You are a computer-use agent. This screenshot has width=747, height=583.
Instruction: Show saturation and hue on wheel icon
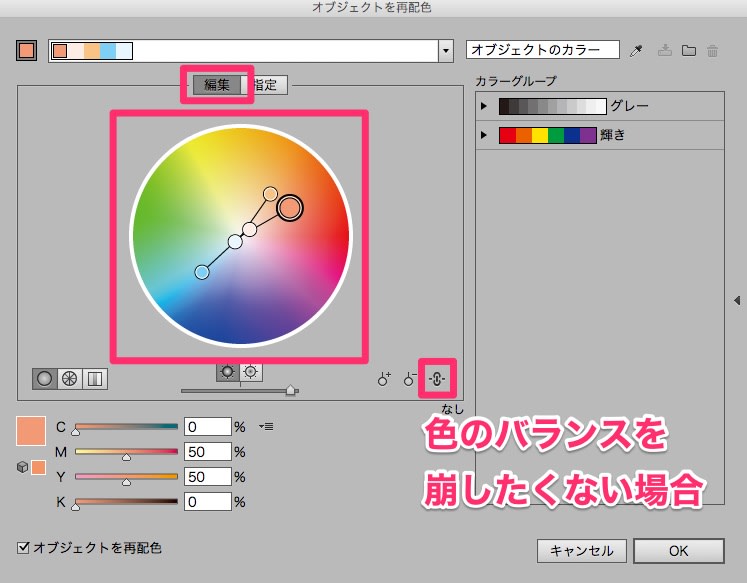coord(251,372)
